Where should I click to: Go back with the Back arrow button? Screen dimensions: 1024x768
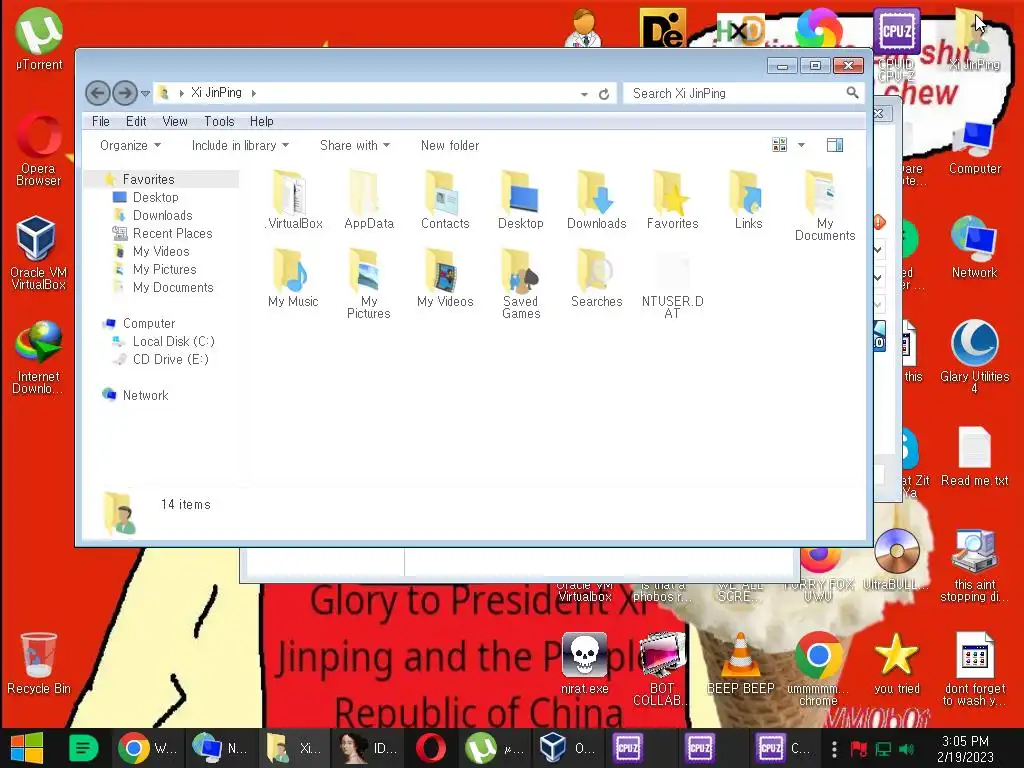pos(98,93)
